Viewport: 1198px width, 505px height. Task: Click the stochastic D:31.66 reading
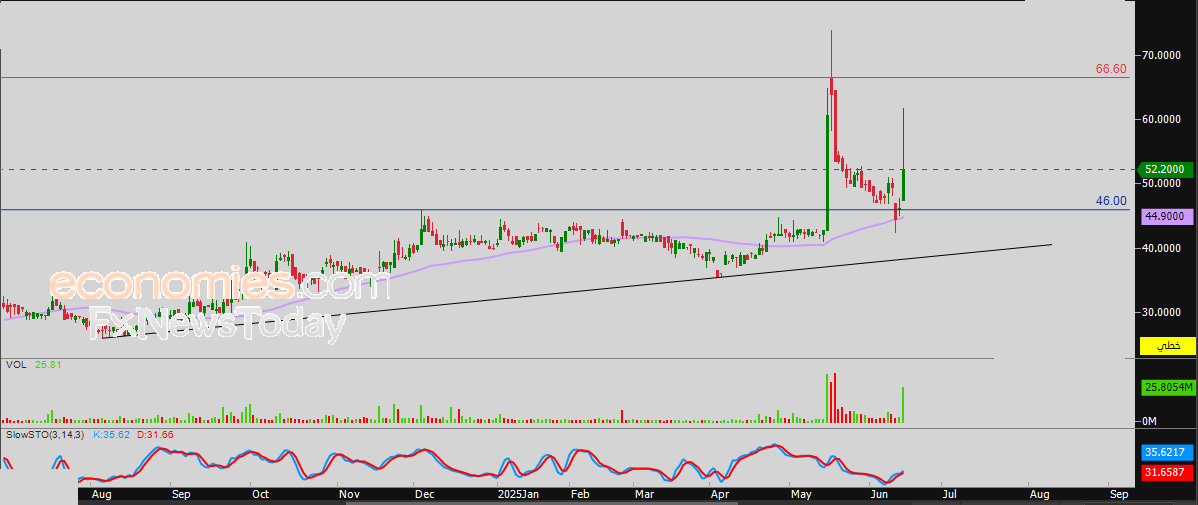coord(154,434)
